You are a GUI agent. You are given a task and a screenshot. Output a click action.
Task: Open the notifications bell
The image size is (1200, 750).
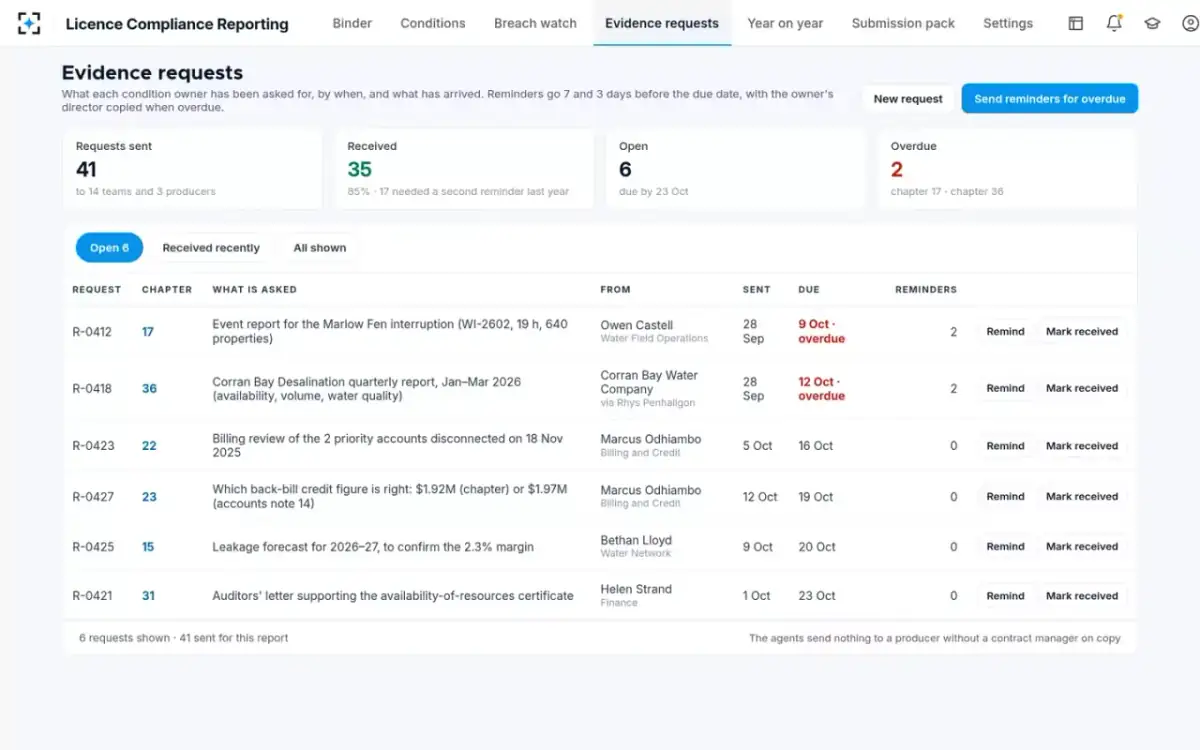point(1114,23)
